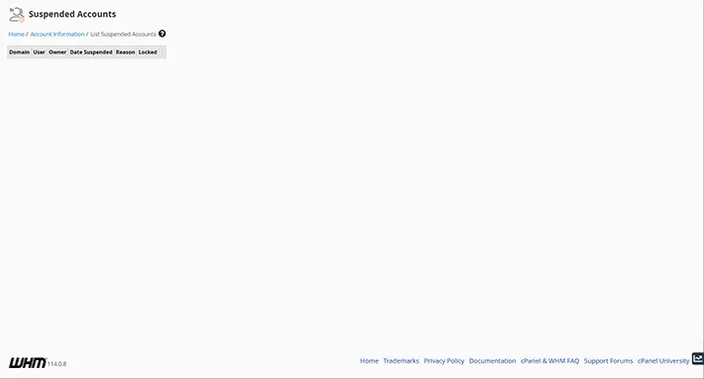Click the version number 114.0.8 text
The height and width of the screenshot is (379, 704).
click(57, 364)
